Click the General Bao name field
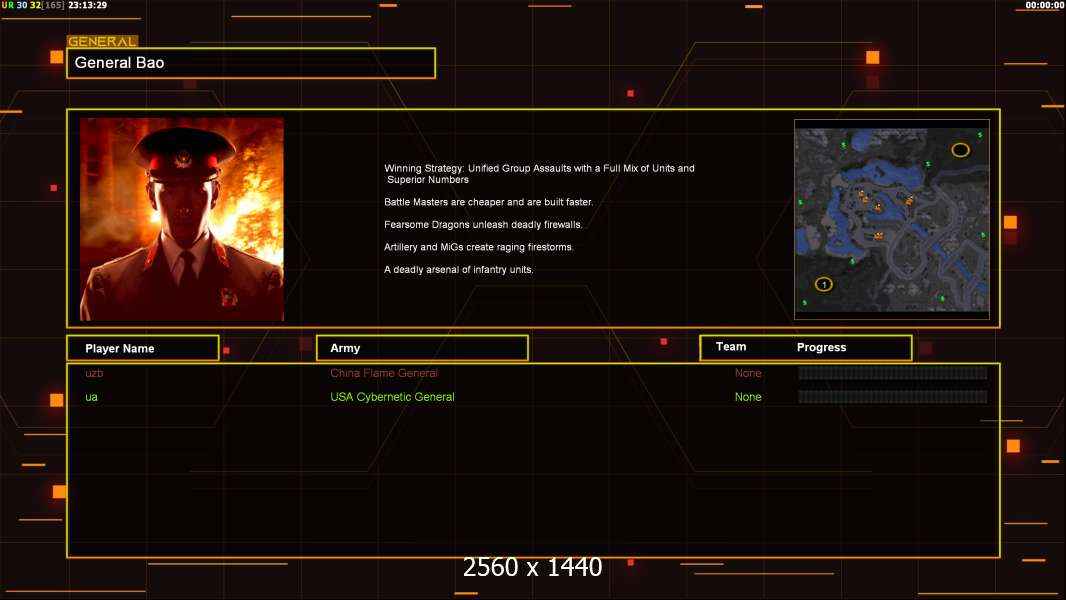1066x600 pixels. pos(251,63)
